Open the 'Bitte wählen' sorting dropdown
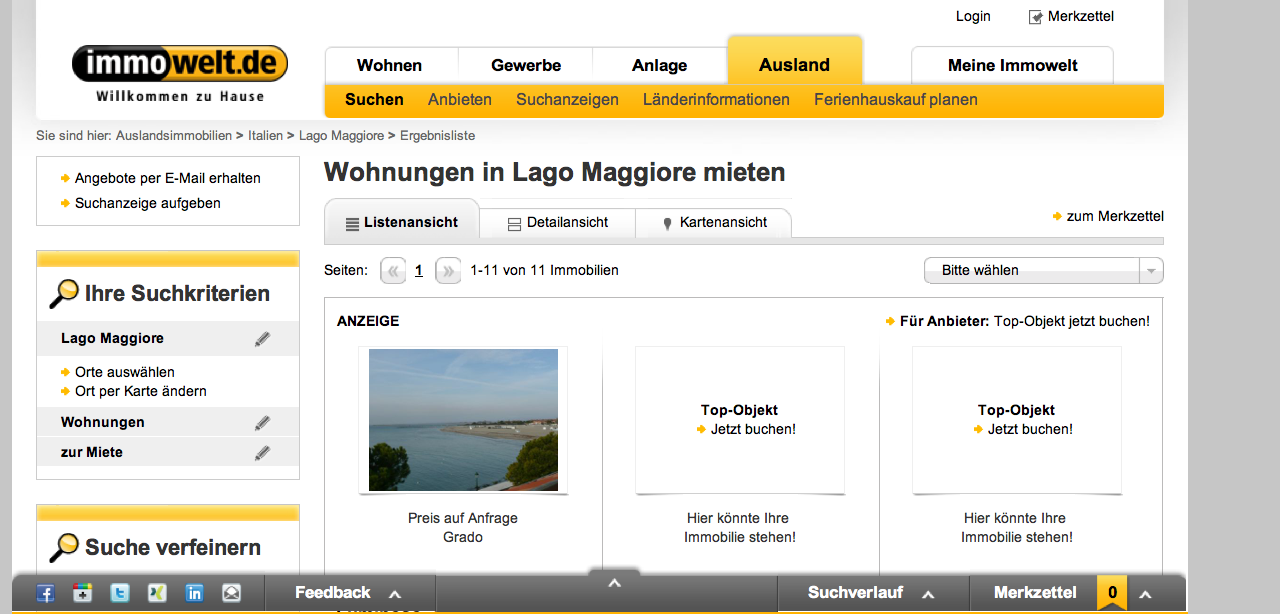 pos(1042,271)
